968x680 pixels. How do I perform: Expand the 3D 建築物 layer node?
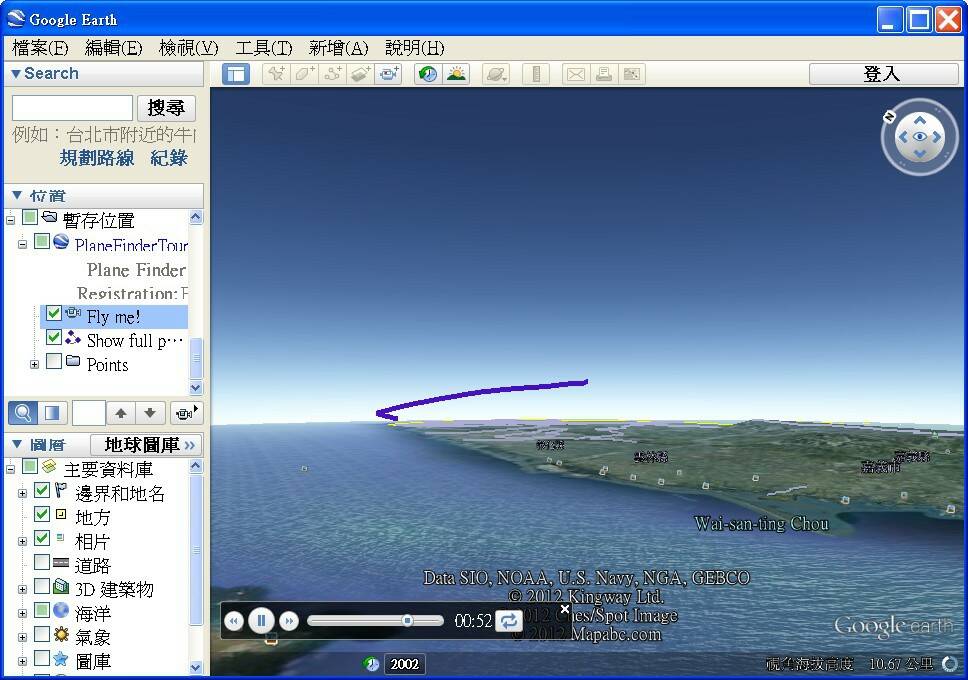pyautogui.click(x=22, y=589)
